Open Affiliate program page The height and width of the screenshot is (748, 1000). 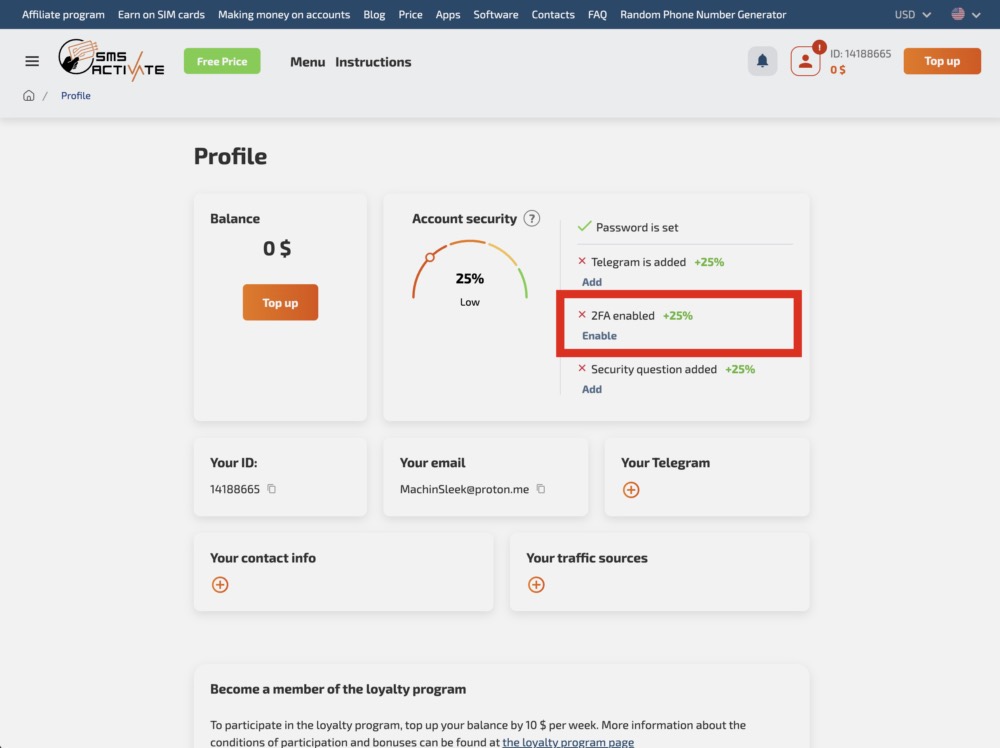coord(63,14)
